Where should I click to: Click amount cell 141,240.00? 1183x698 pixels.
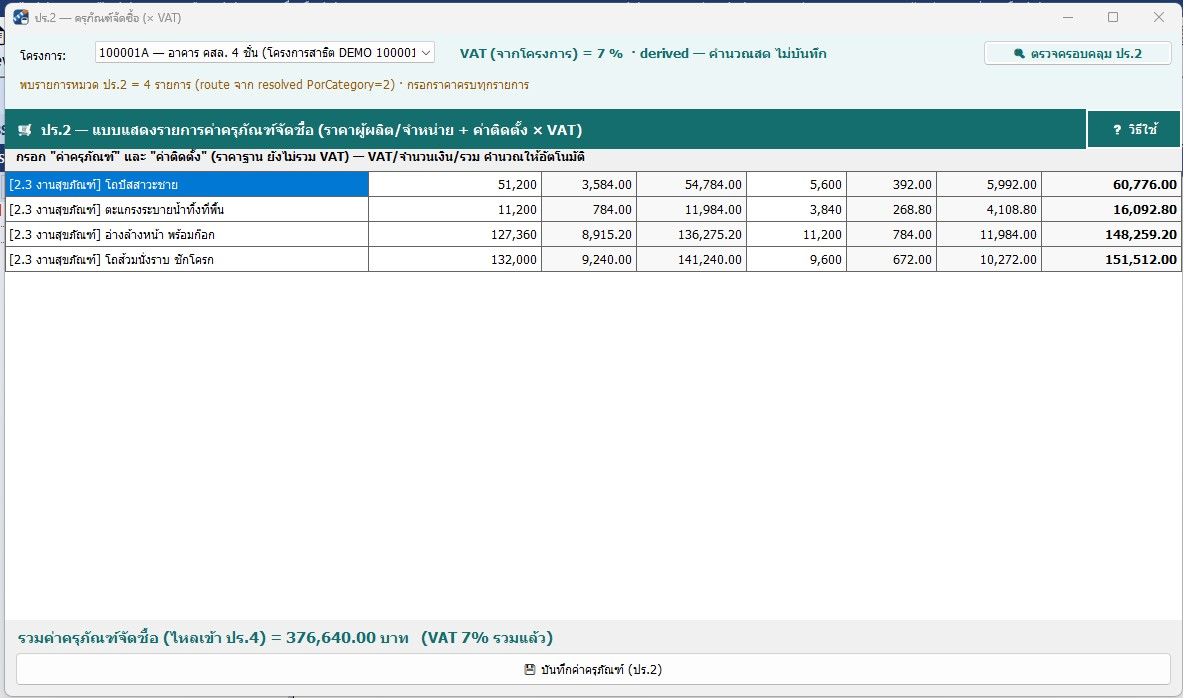click(x=692, y=259)
